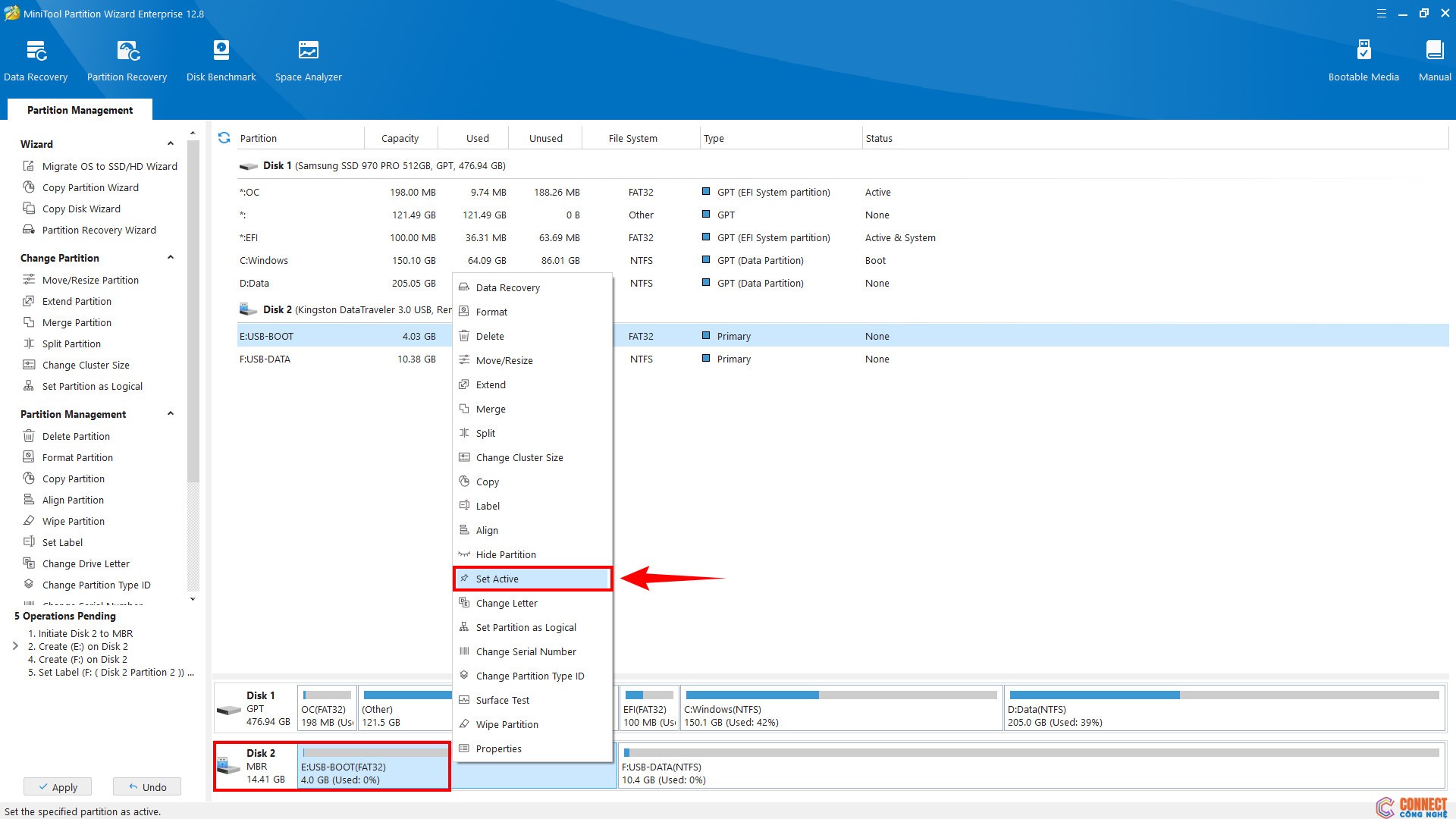The width and height of the screenshot is (1456, 819).
Task: Click the Copy Partition Wizard icon
Action: [x=29, y=187]
